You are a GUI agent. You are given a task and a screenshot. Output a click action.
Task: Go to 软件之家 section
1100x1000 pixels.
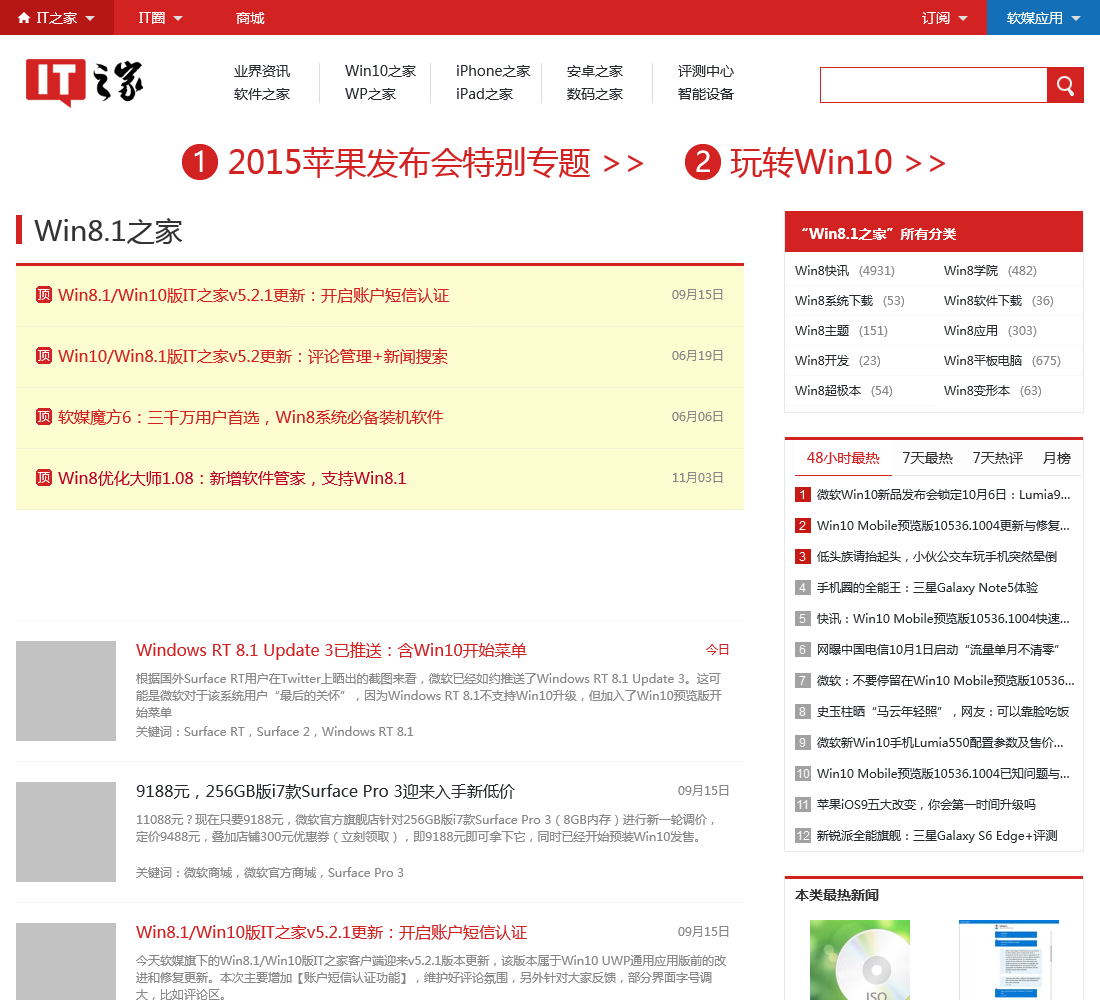pos(262,94)
